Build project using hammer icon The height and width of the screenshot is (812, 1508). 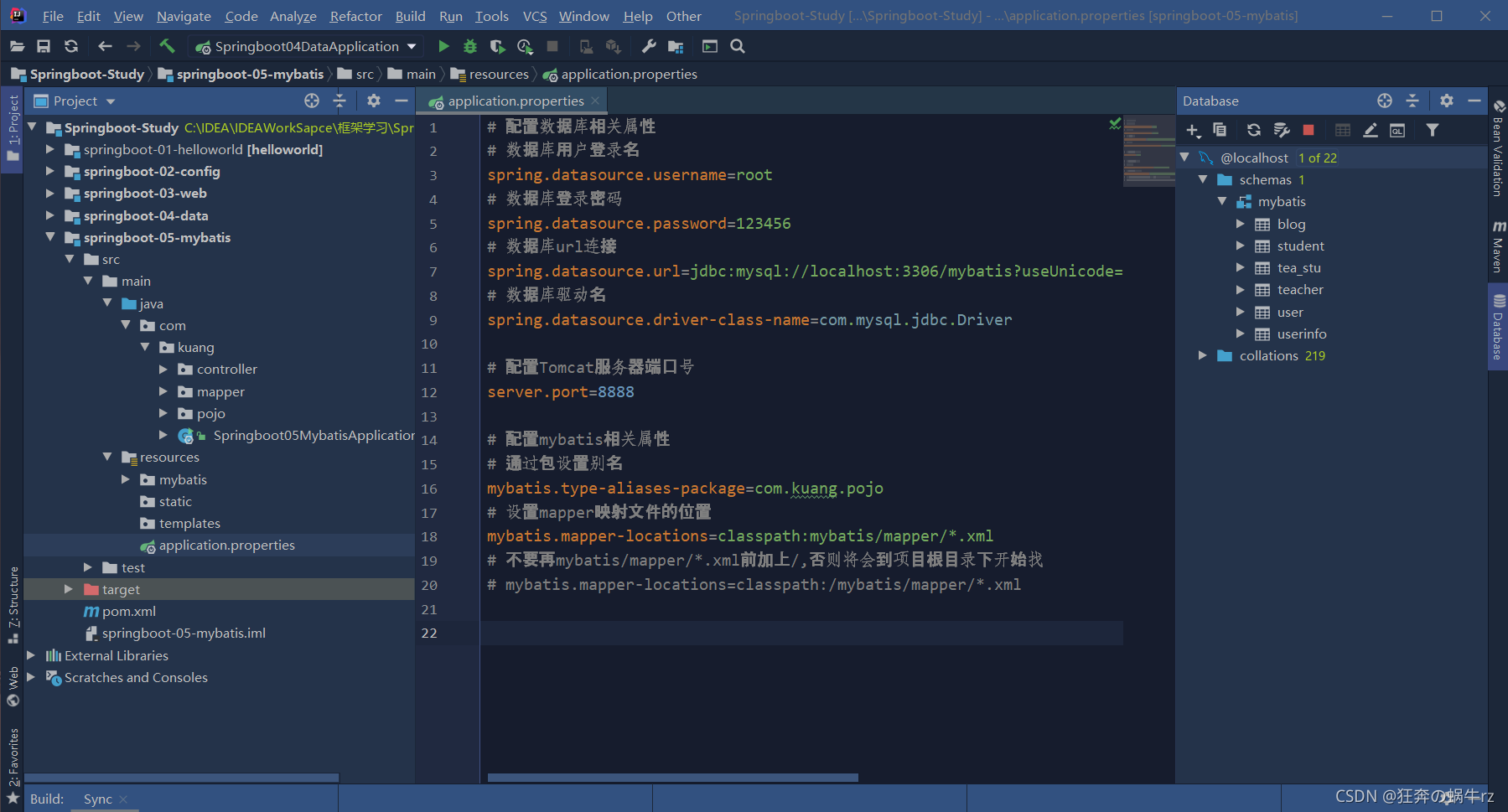(167, 46)
